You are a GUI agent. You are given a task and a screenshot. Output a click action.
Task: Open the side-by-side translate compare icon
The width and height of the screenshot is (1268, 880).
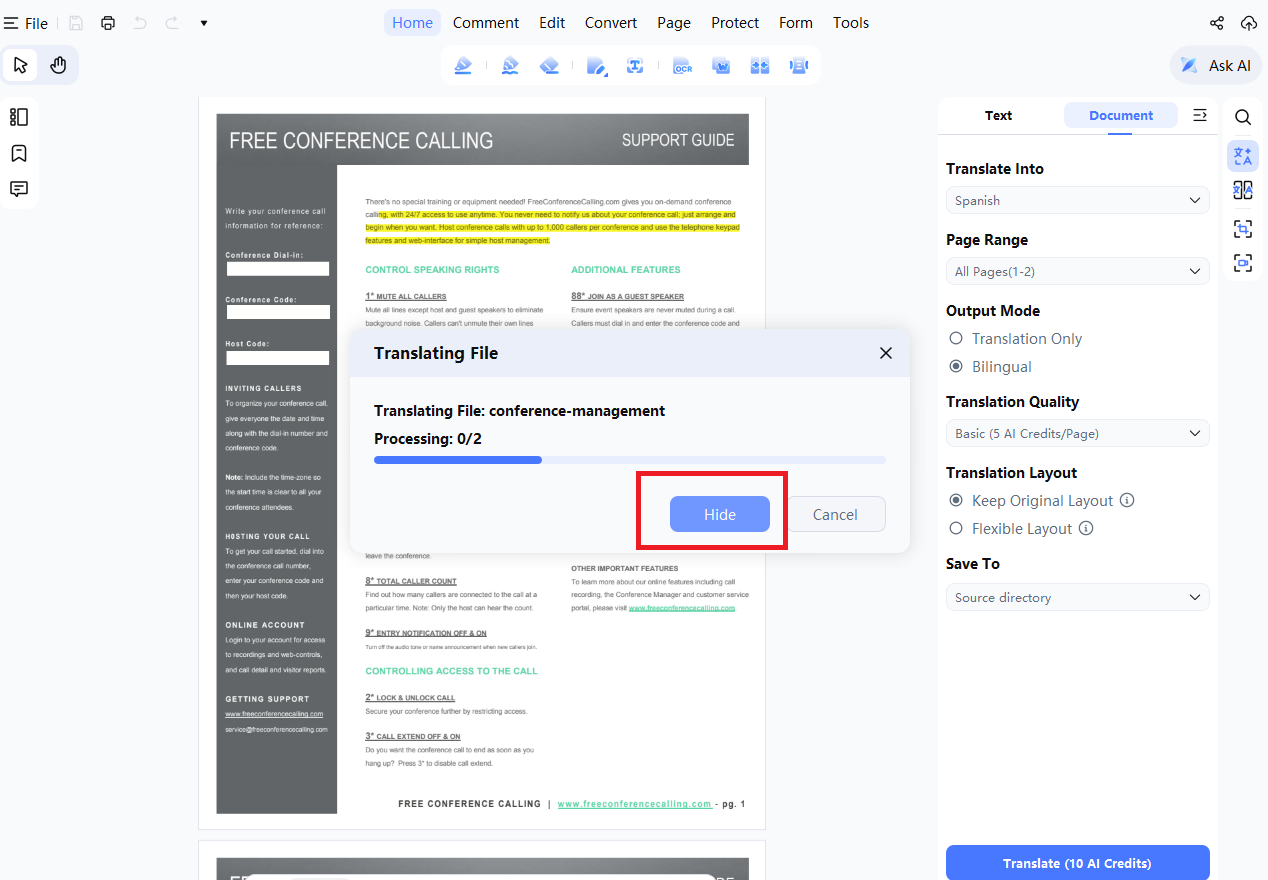pos(1243,191)
